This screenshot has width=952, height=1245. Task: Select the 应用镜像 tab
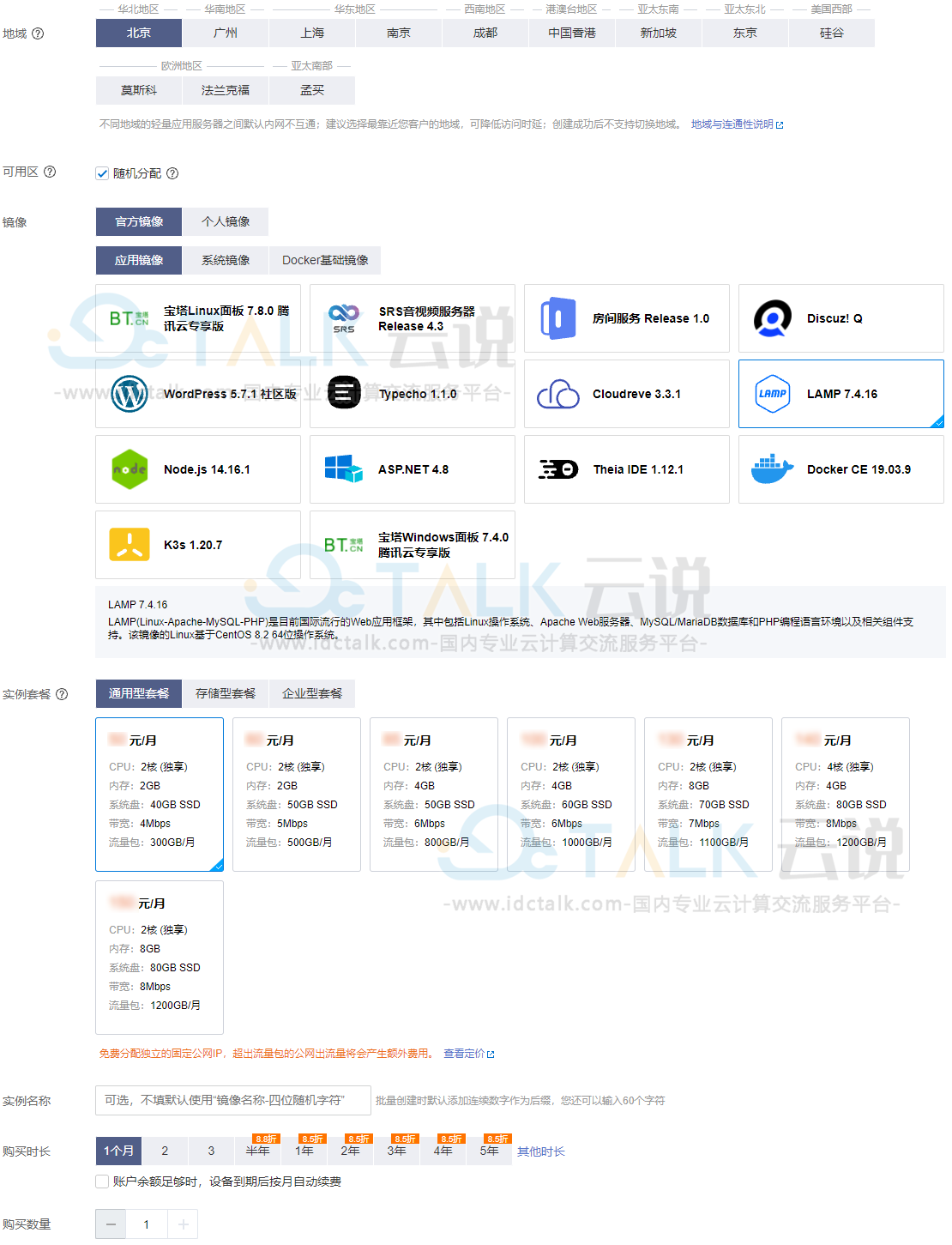[139, 260]
